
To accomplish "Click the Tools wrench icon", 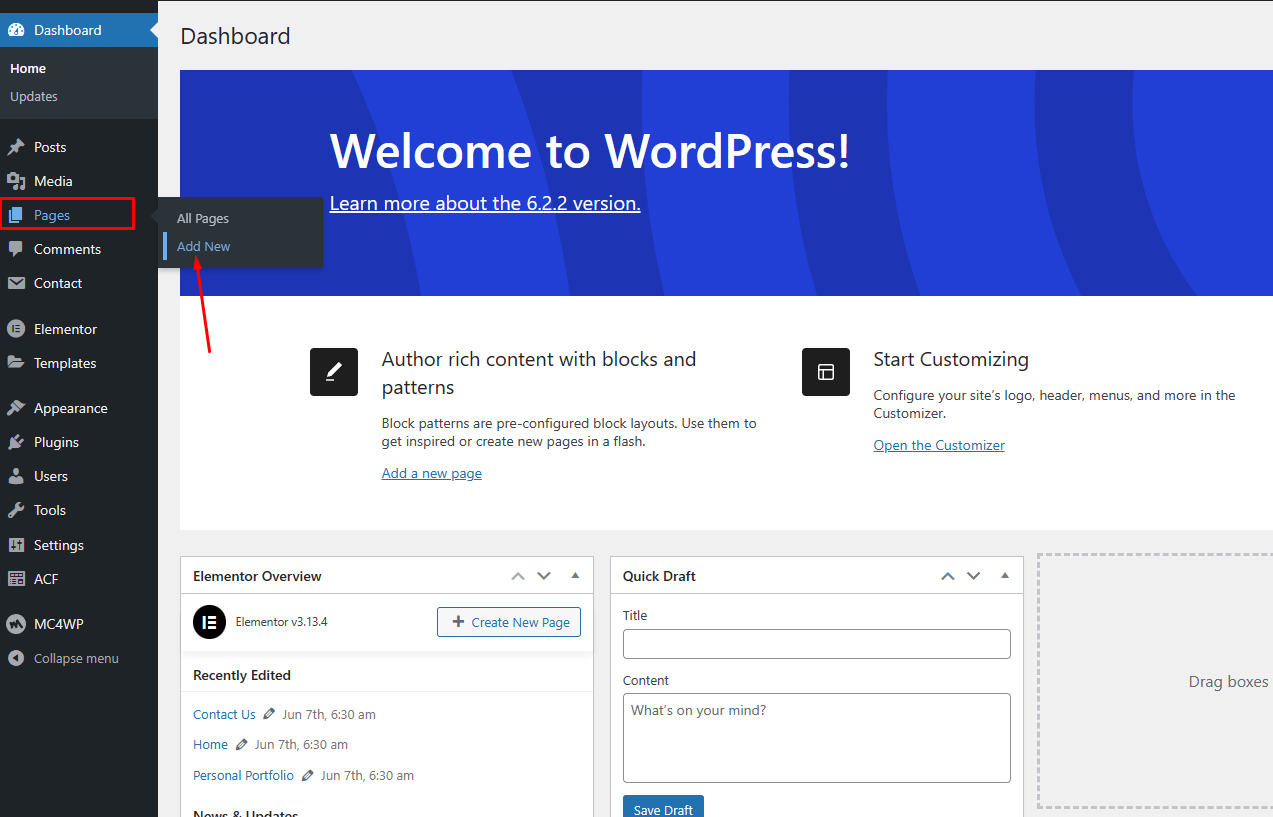I will click(16, 510).
